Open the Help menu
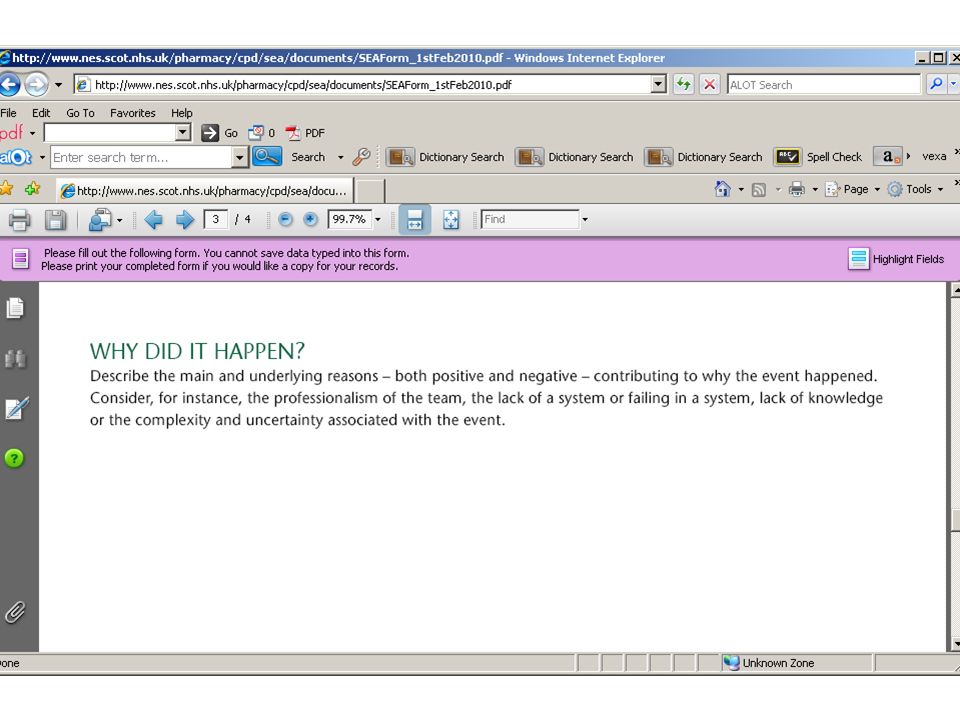 tap(181, 113)
